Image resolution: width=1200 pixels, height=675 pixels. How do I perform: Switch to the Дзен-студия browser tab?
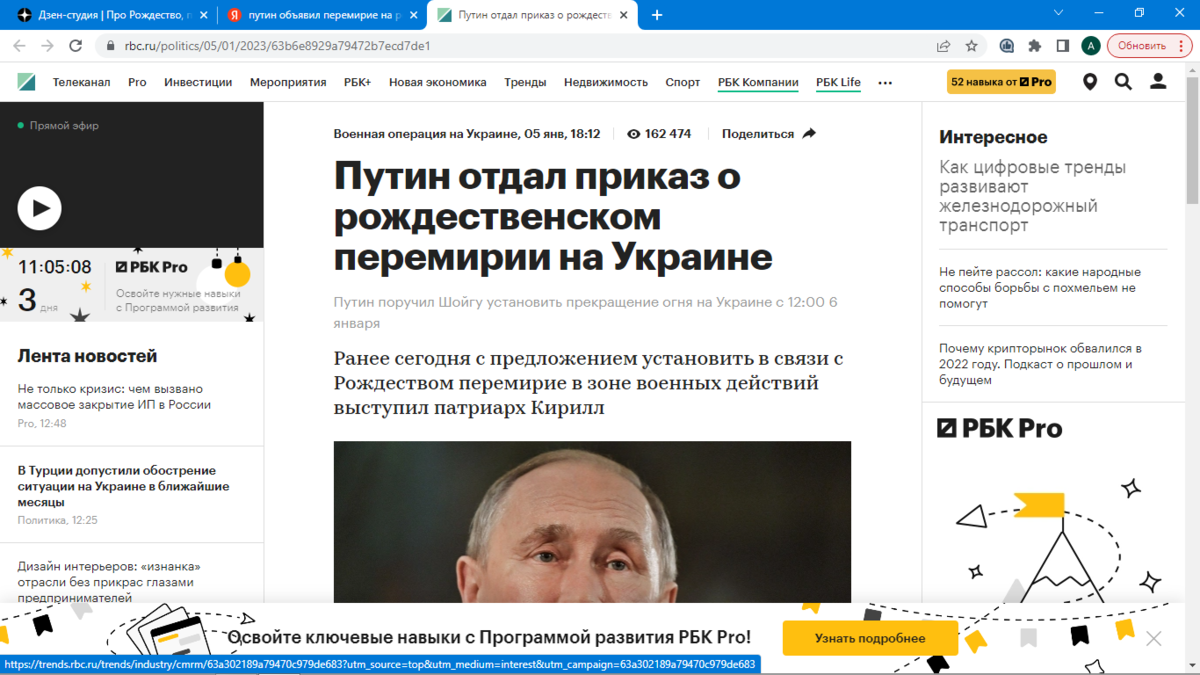pos(104,15)
